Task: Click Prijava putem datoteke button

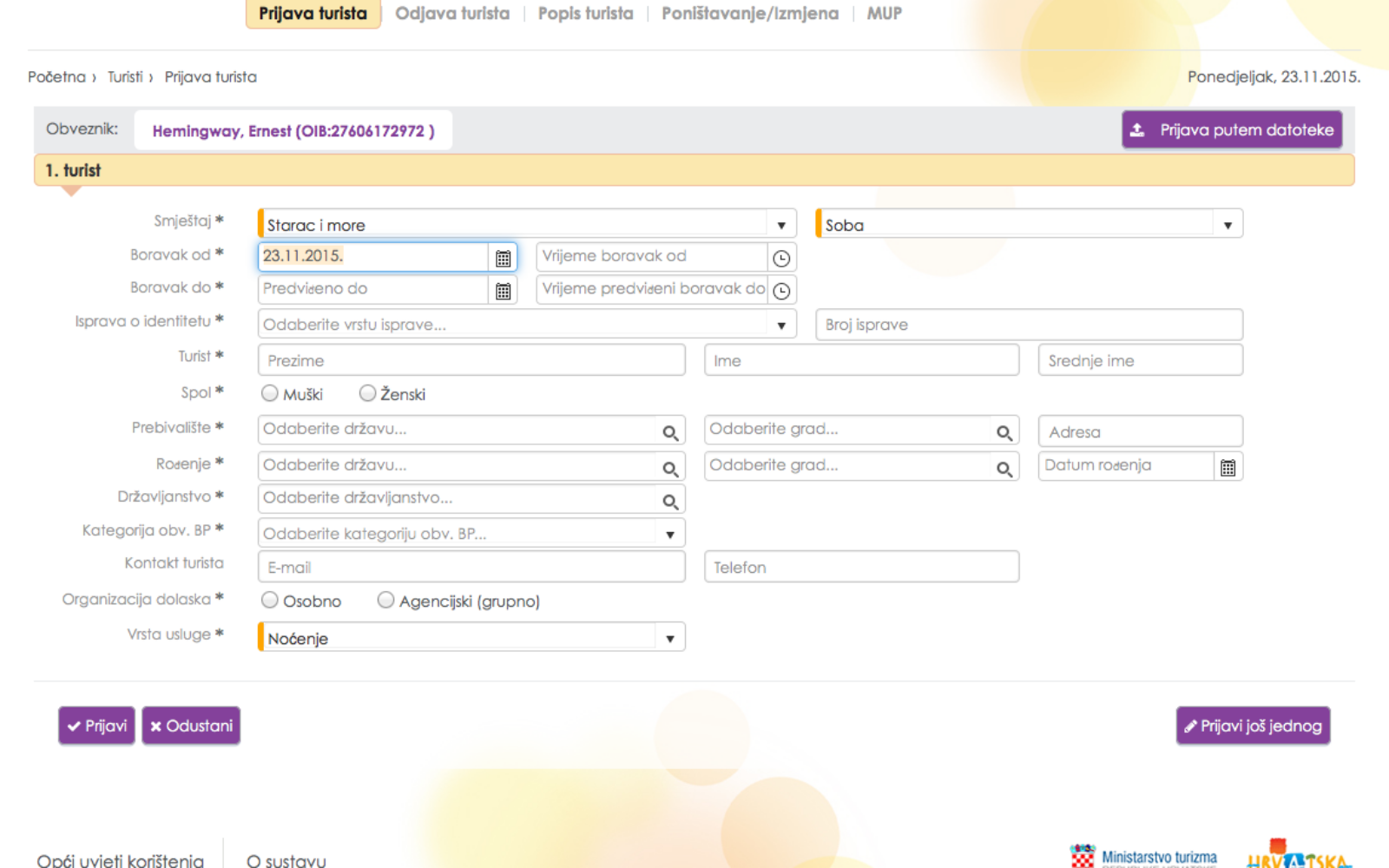Action: pos(1232,130)
